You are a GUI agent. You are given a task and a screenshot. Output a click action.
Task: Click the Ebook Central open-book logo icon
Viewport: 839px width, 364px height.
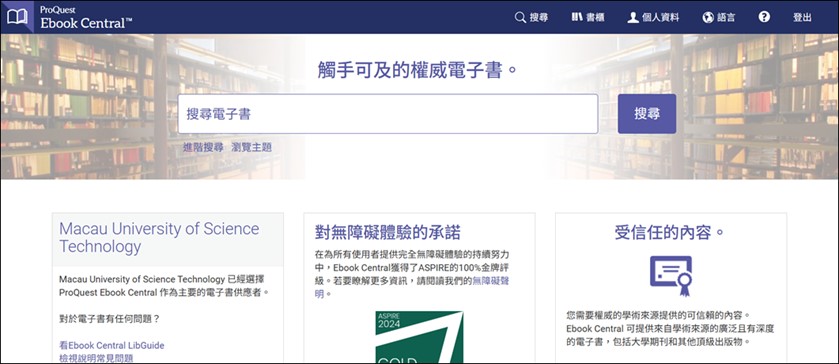click(17, 17)
